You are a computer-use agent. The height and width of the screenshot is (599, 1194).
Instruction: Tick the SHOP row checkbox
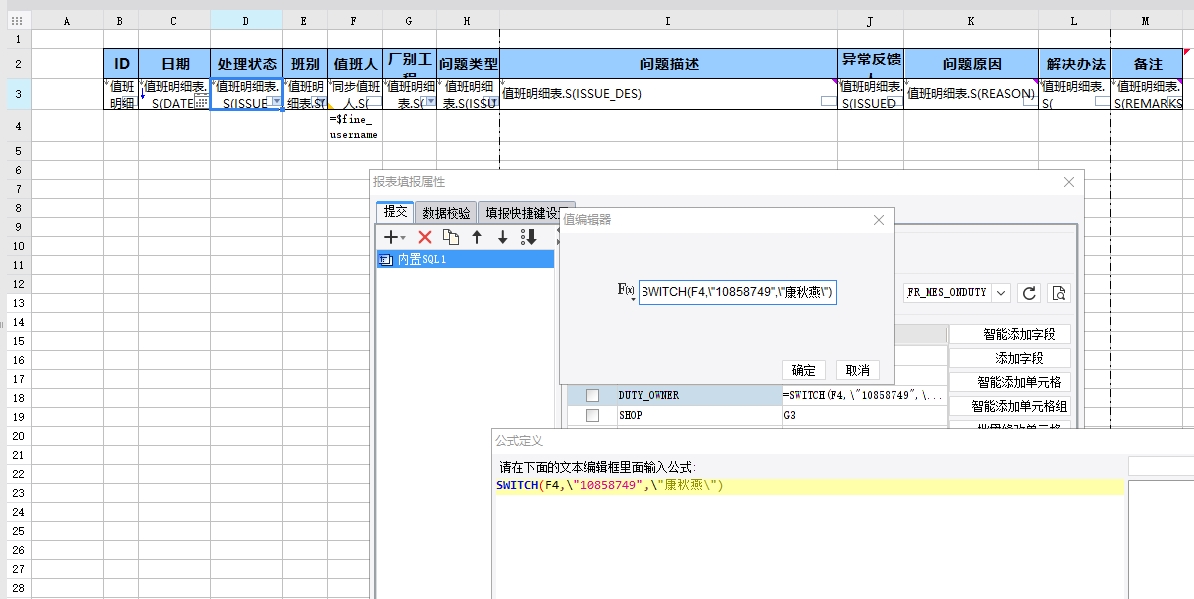[592, 415]
